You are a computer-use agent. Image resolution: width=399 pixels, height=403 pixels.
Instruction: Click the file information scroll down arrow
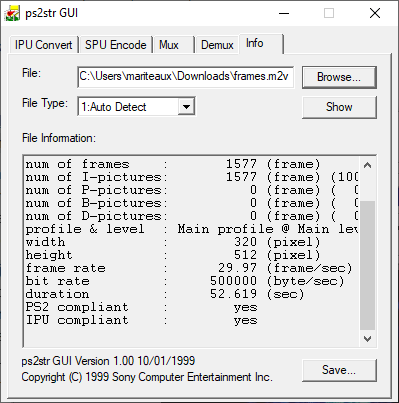368,339
